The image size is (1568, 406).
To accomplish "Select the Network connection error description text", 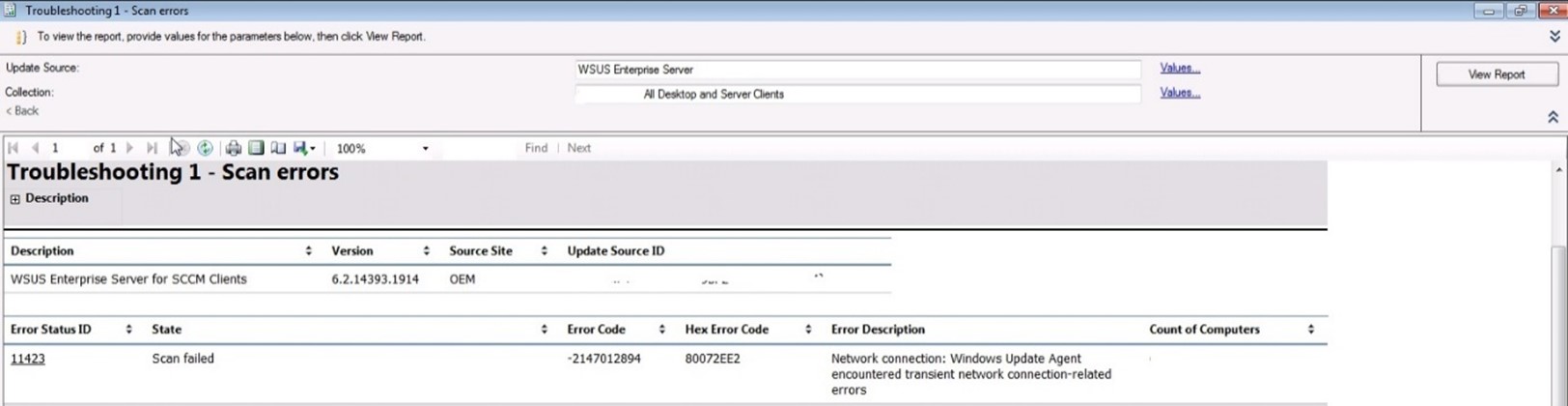I will coord(970,374).
